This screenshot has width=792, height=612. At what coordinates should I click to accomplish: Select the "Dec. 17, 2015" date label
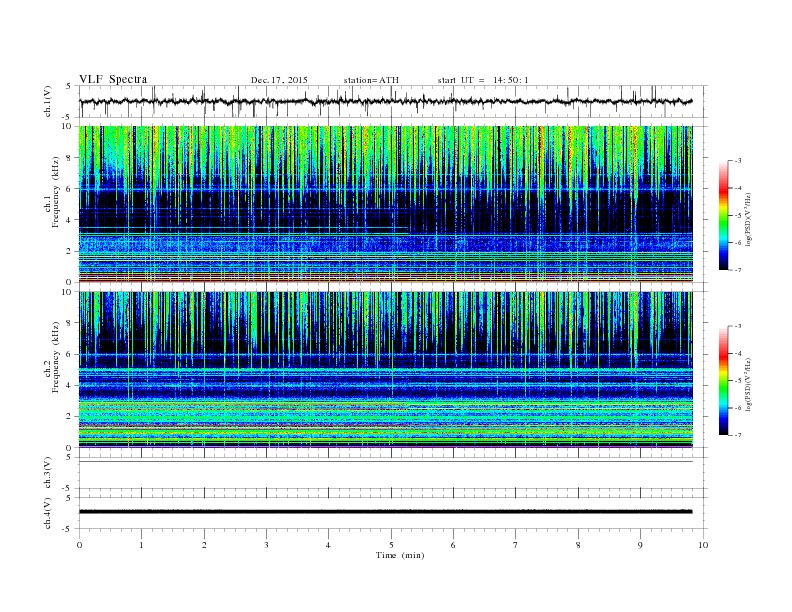[x=279, y=80]
